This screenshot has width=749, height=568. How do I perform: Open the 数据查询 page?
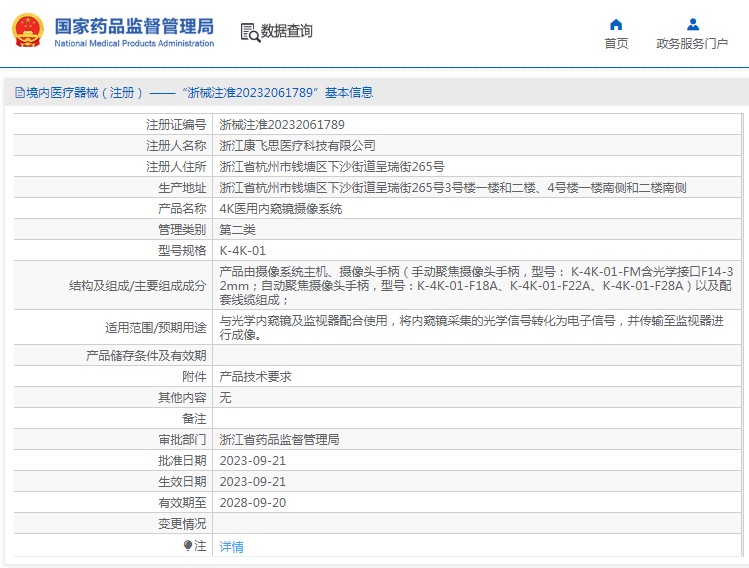(x=286, y=32)
